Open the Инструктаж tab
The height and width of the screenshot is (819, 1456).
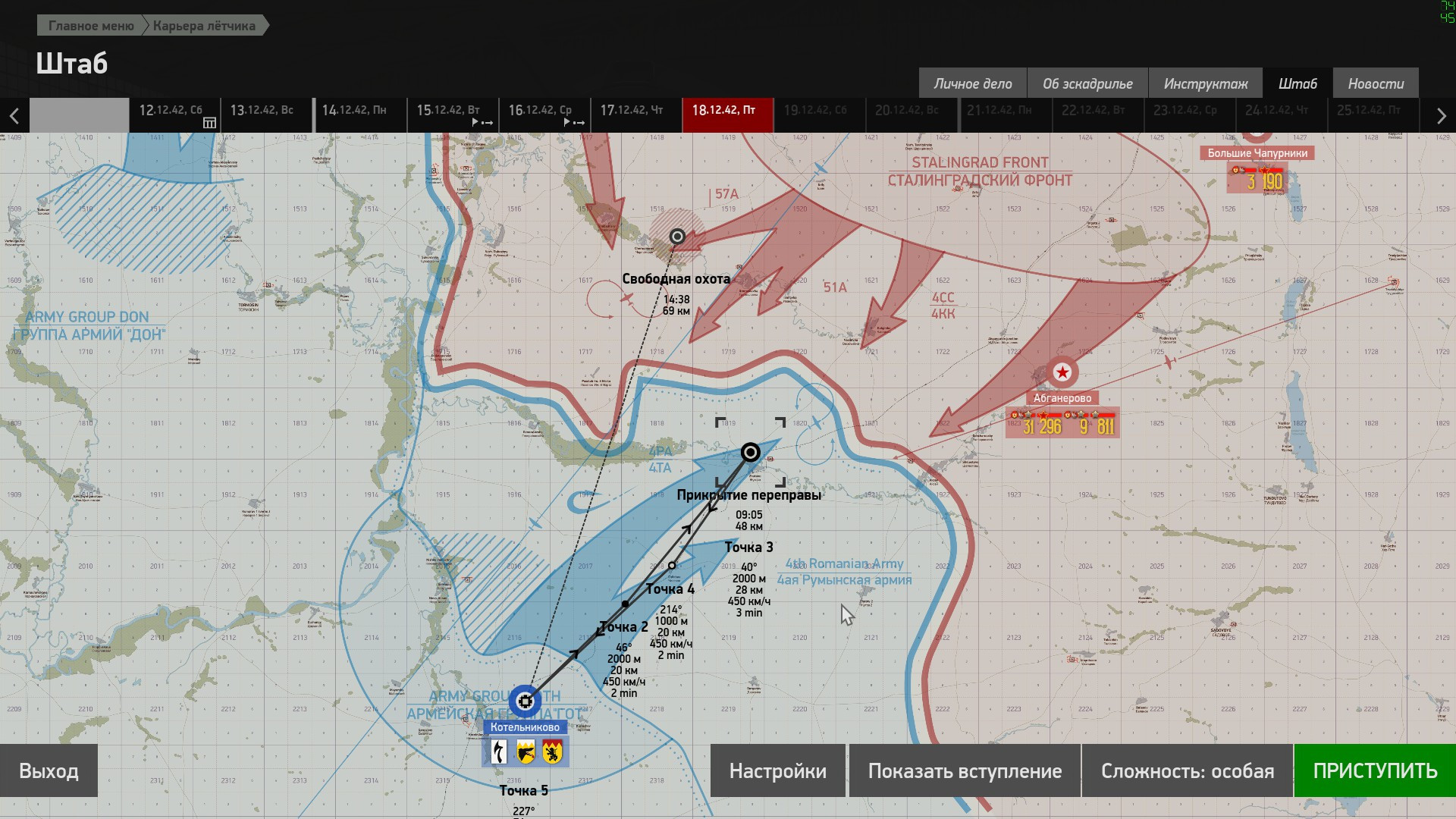[x=1205, y=83]
